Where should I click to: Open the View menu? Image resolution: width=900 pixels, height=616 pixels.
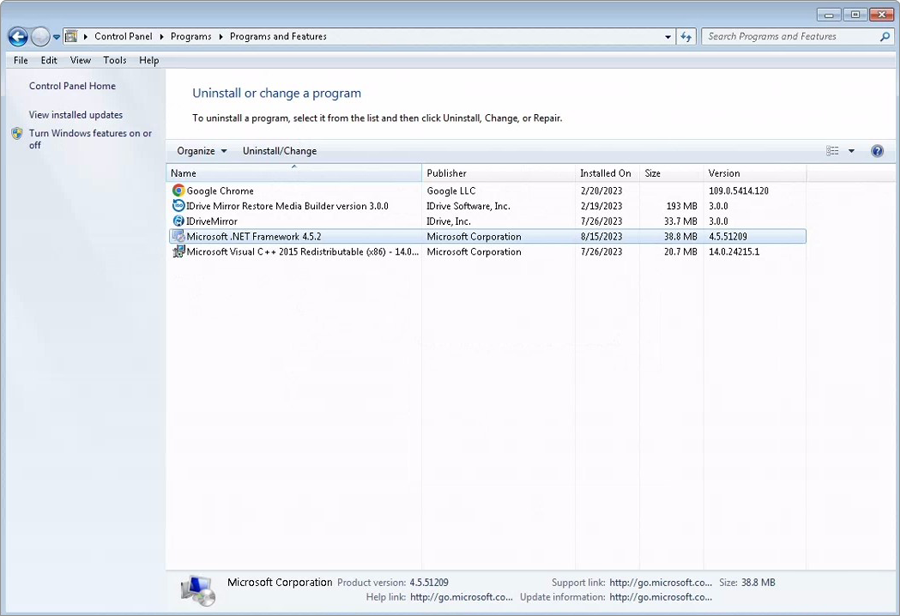pos(80,60)
